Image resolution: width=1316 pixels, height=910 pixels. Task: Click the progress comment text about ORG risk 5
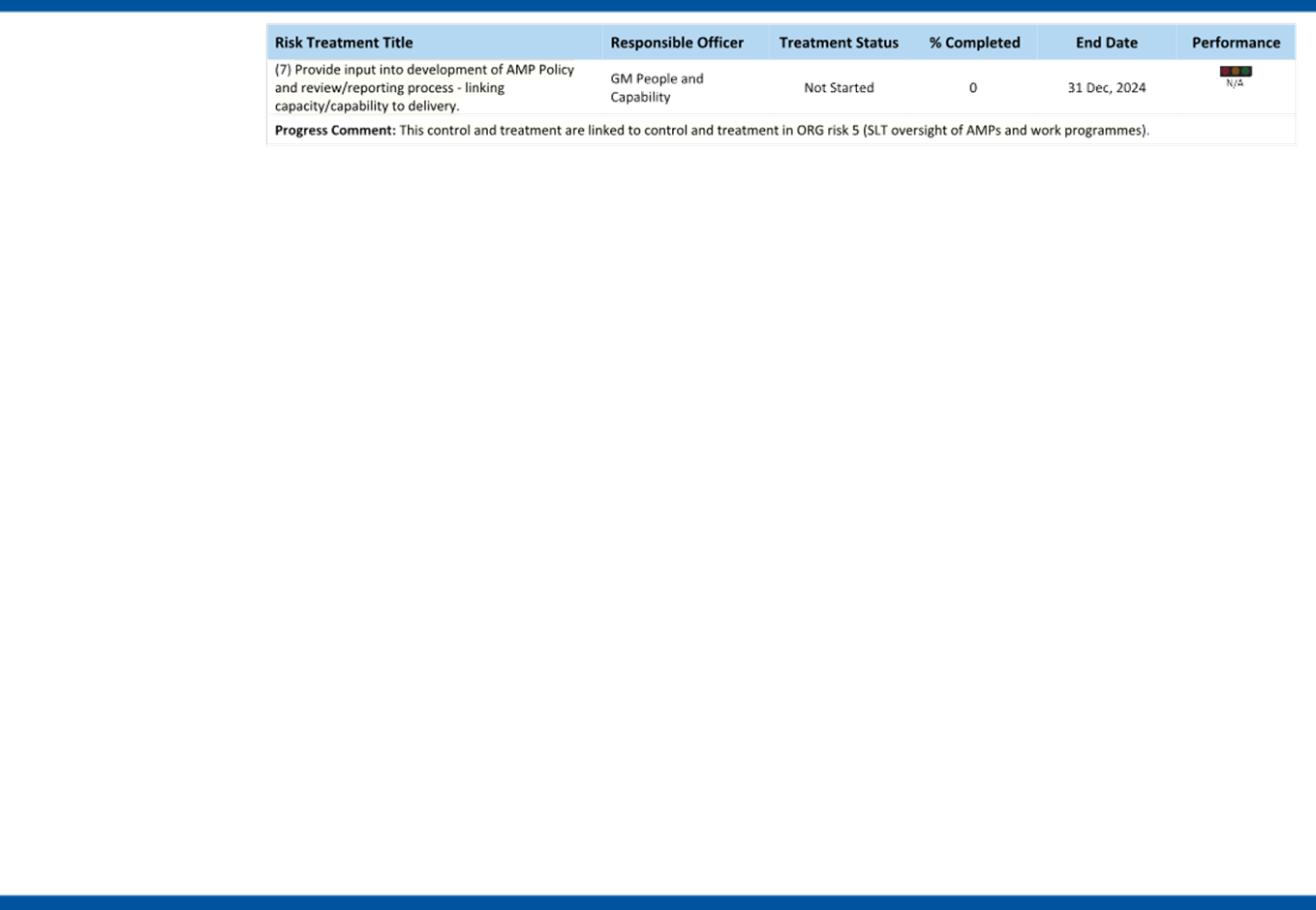pos(771,131)
